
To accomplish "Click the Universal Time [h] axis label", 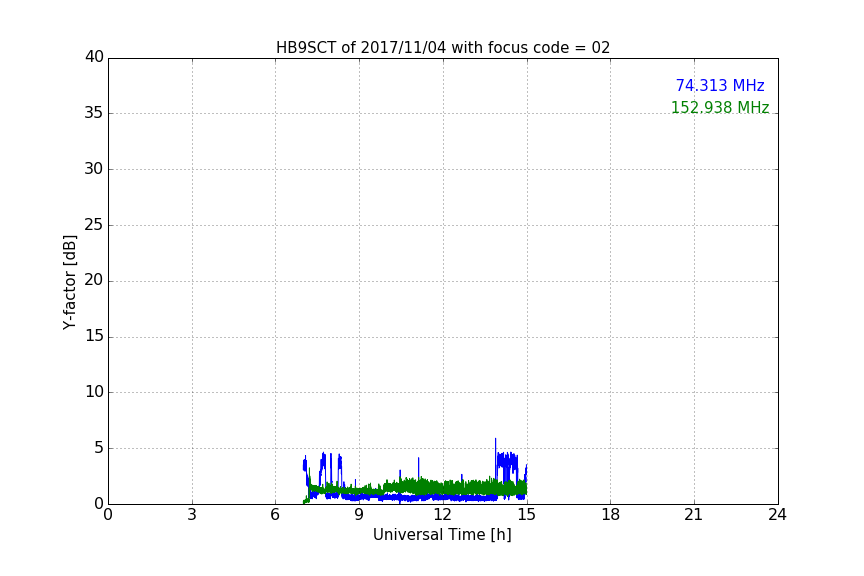I will pyautogui.click(x=442, y=535).
